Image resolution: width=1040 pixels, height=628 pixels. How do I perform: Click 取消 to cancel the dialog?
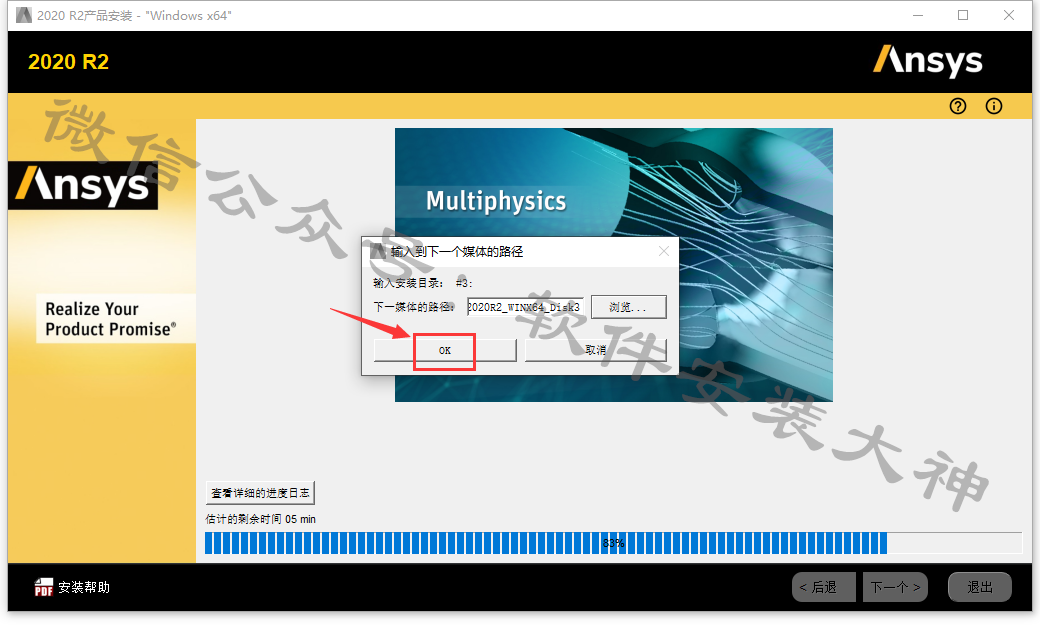click(x=595, y=350)
